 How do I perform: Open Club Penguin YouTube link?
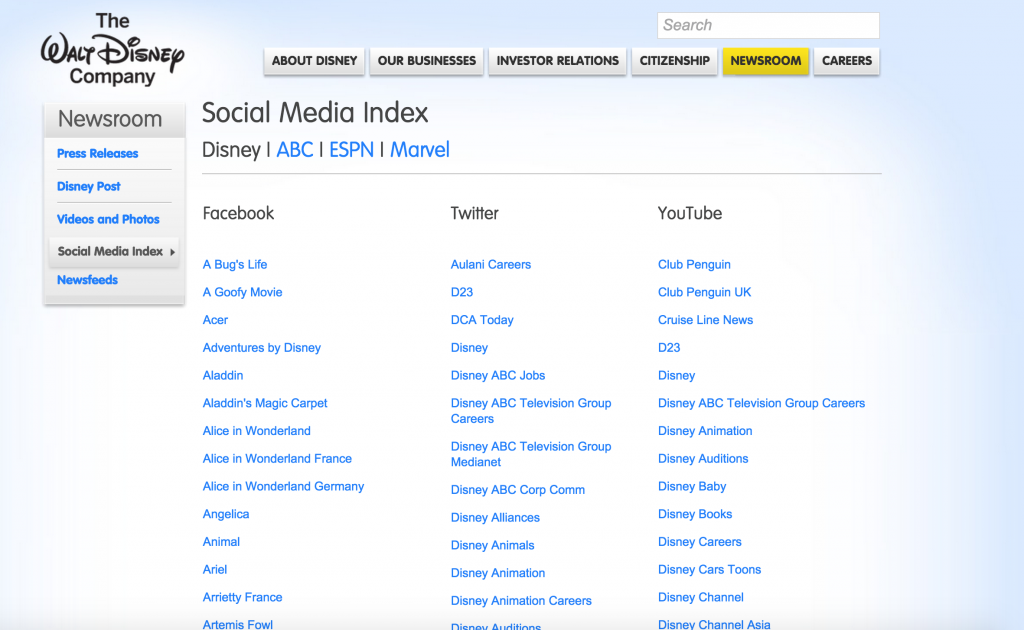point(694,264)
